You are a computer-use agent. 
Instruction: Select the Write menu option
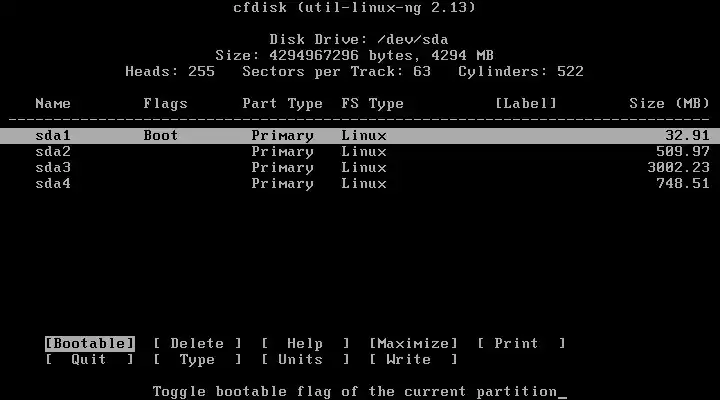click(413, 360)
